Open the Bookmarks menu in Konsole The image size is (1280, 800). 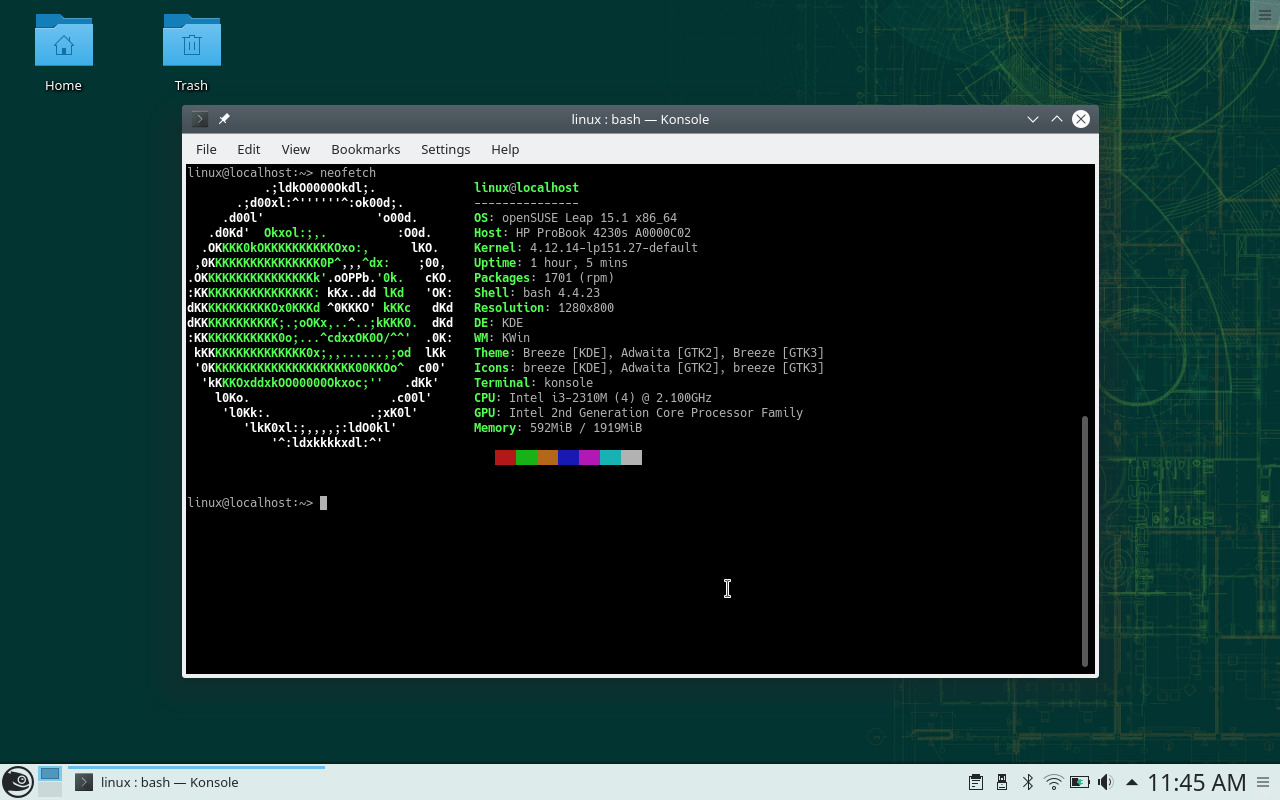(365, 149)
